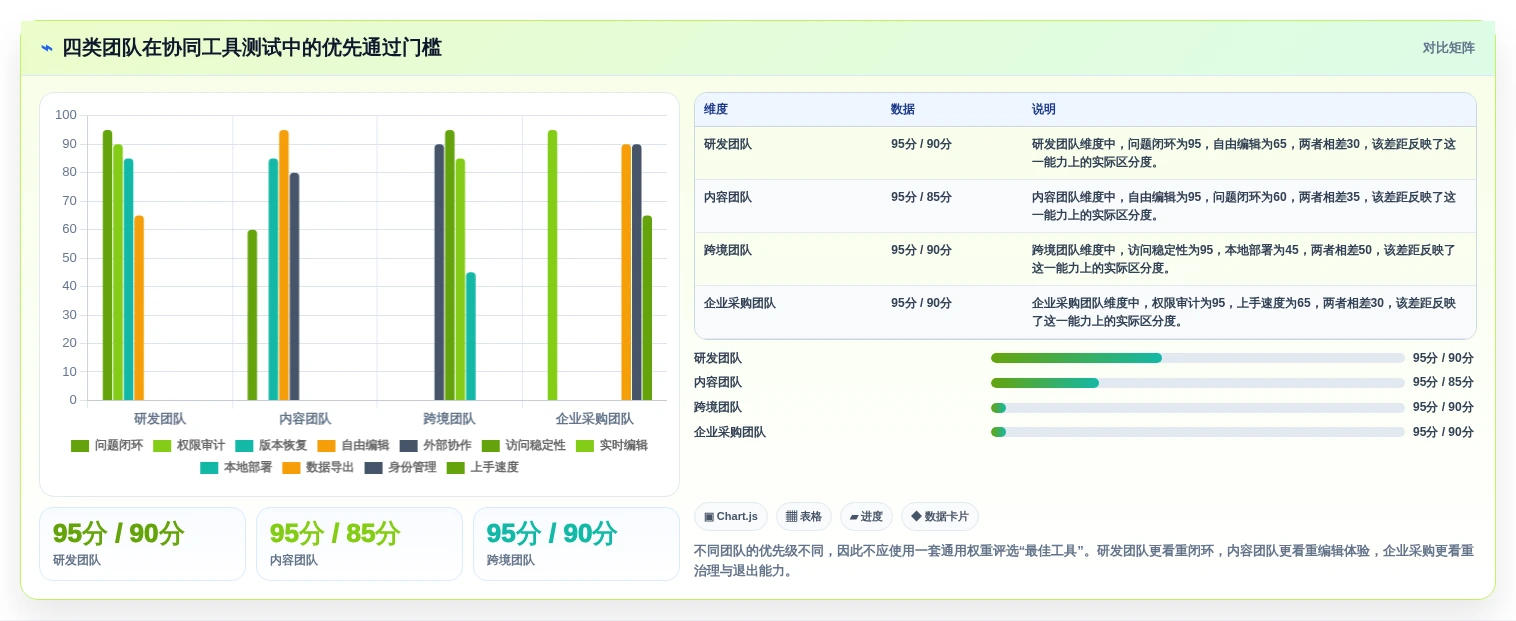Click the short teal 本地部署 bar in 跨境团队 group
Image resolution: width=1516 pixels, height=621 pixels.
click(x=471, y=336)
